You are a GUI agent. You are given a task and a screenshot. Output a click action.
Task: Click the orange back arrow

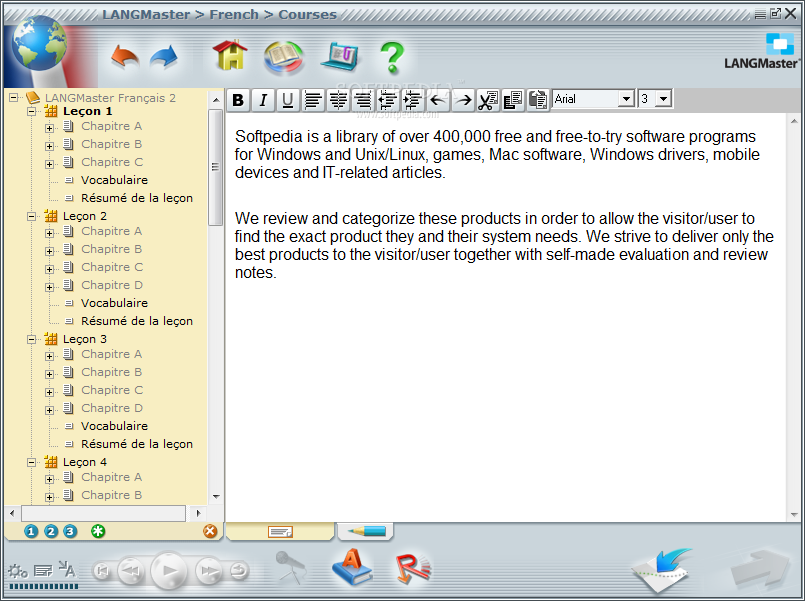tap(125, 57)
